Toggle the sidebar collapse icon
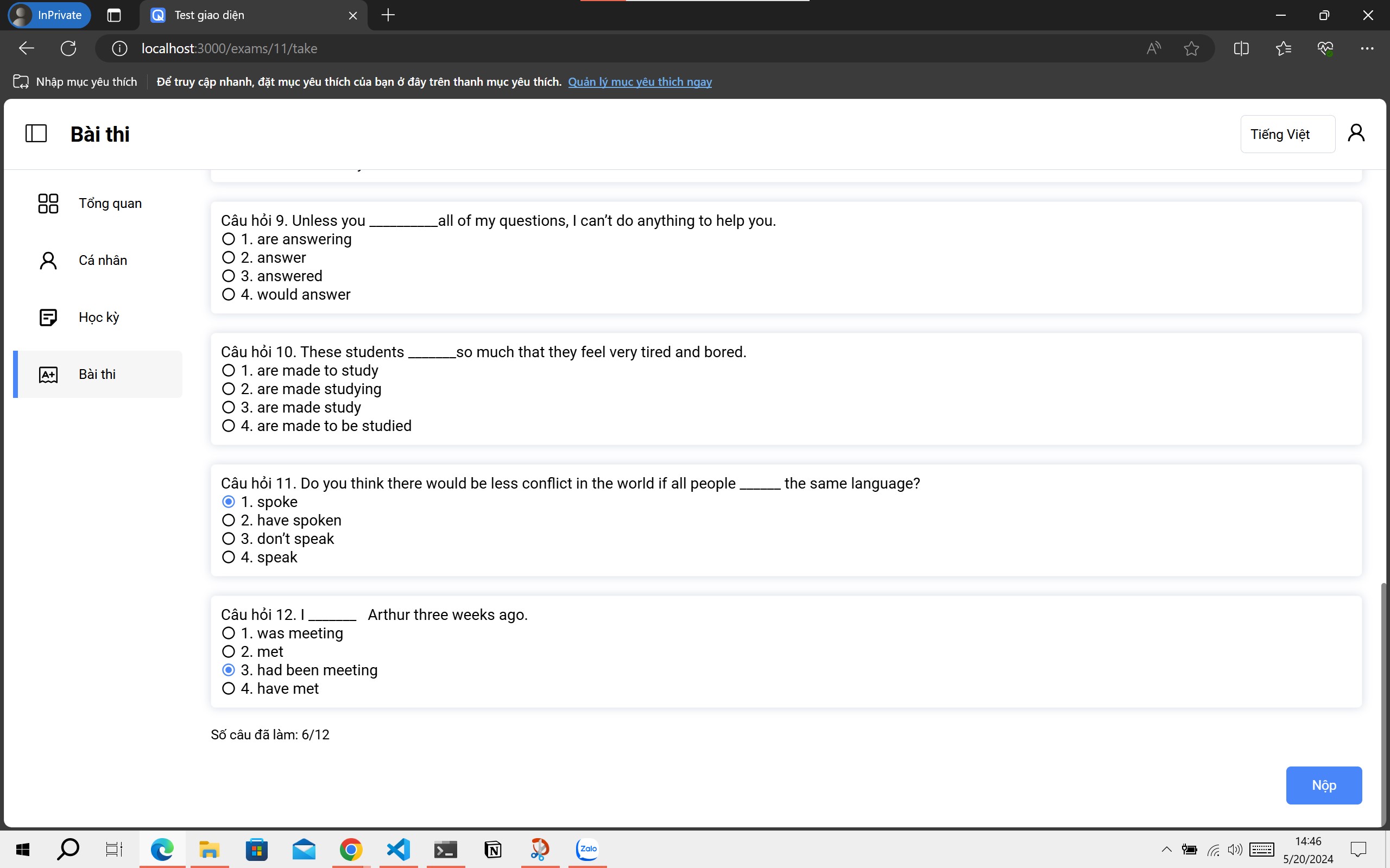The width and height of the screenshot is (1390, 868). [x=36, y=134]
